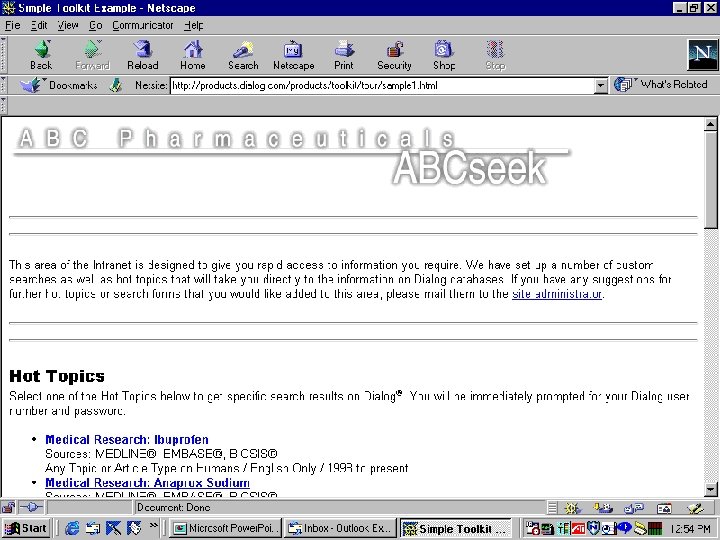The image size is (720, 540).
Task: Open the Bookmarks menu icon
Action: [31, 85]
